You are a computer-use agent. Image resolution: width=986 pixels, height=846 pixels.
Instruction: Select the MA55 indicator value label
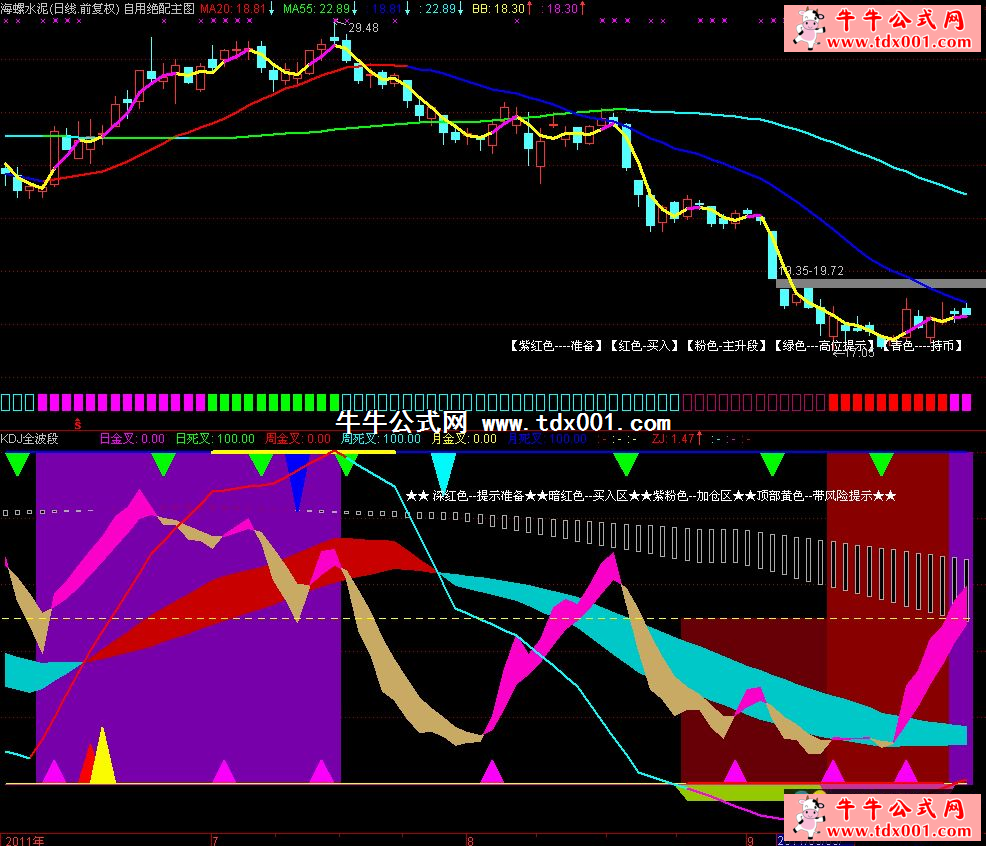coord(317,8)
